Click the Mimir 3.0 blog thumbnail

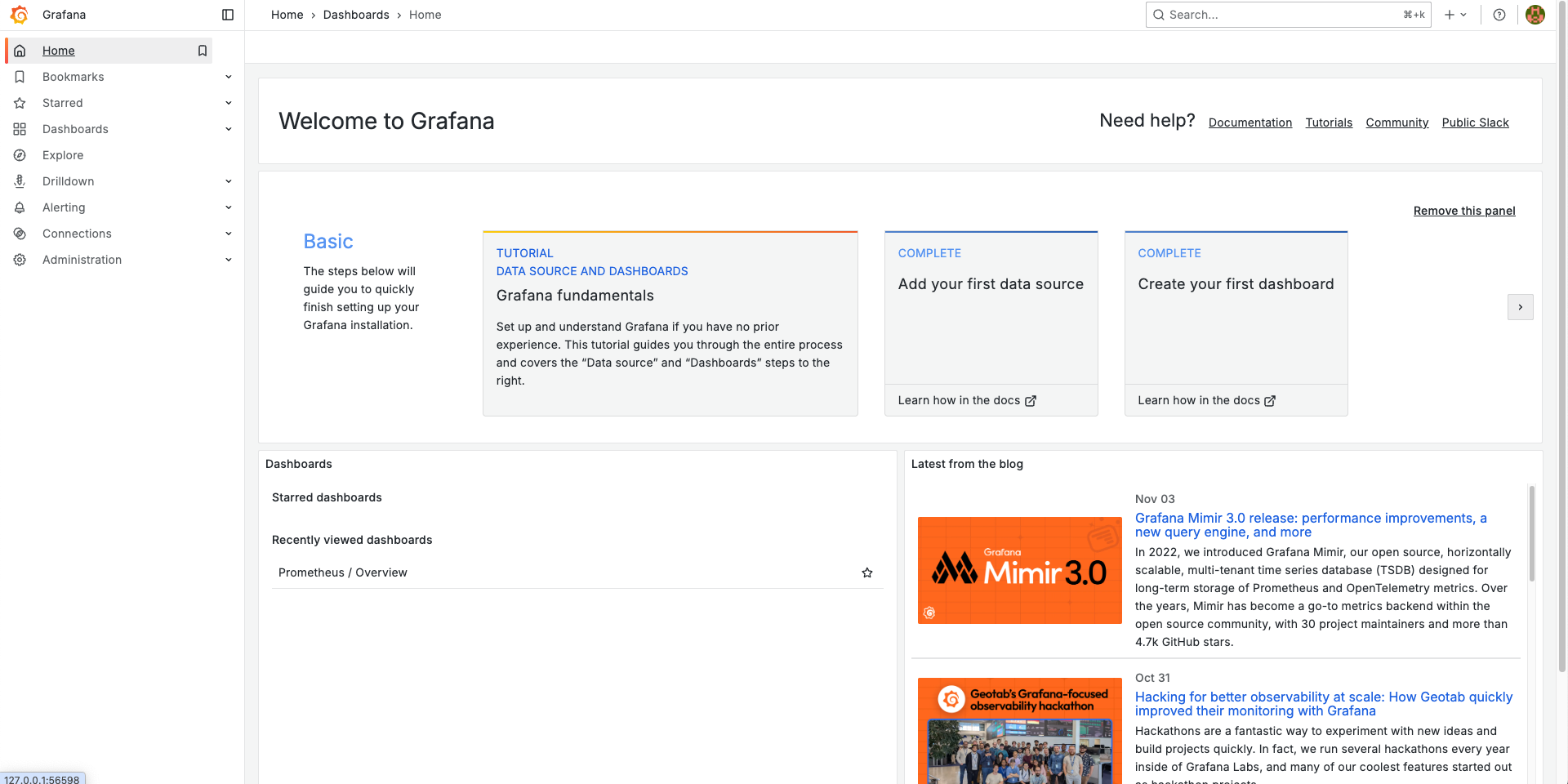pos(1020,570)
